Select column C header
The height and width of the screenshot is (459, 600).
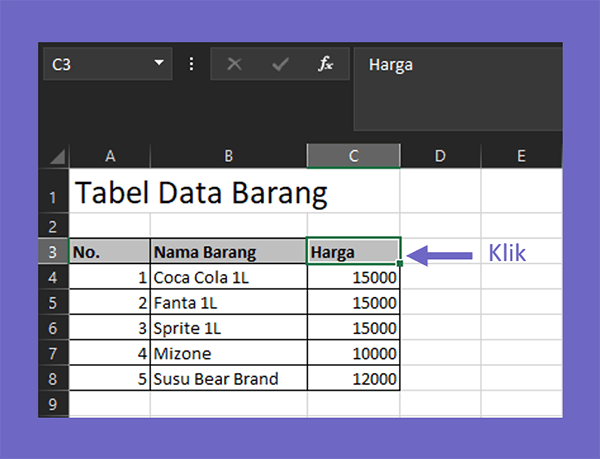click(x=354, y=156)
